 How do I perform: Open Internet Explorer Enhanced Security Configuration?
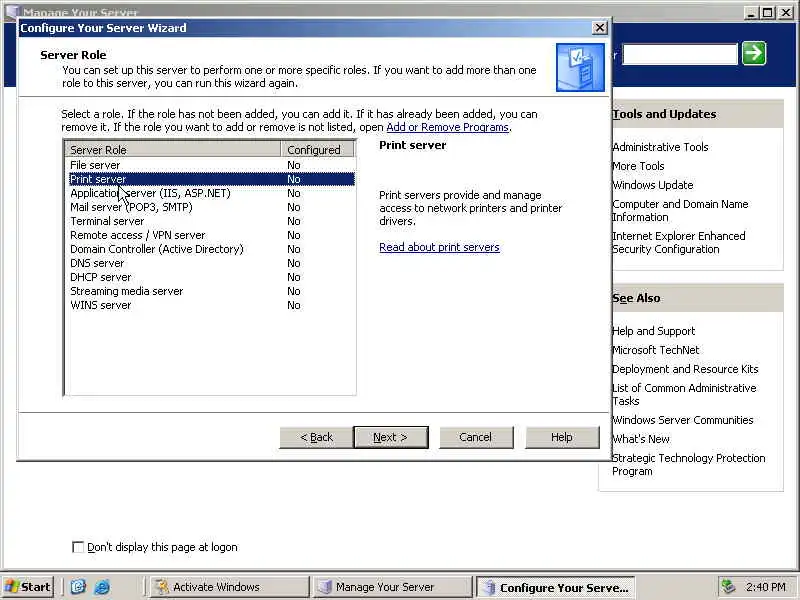pyautogui.click(x=679, y=242)
